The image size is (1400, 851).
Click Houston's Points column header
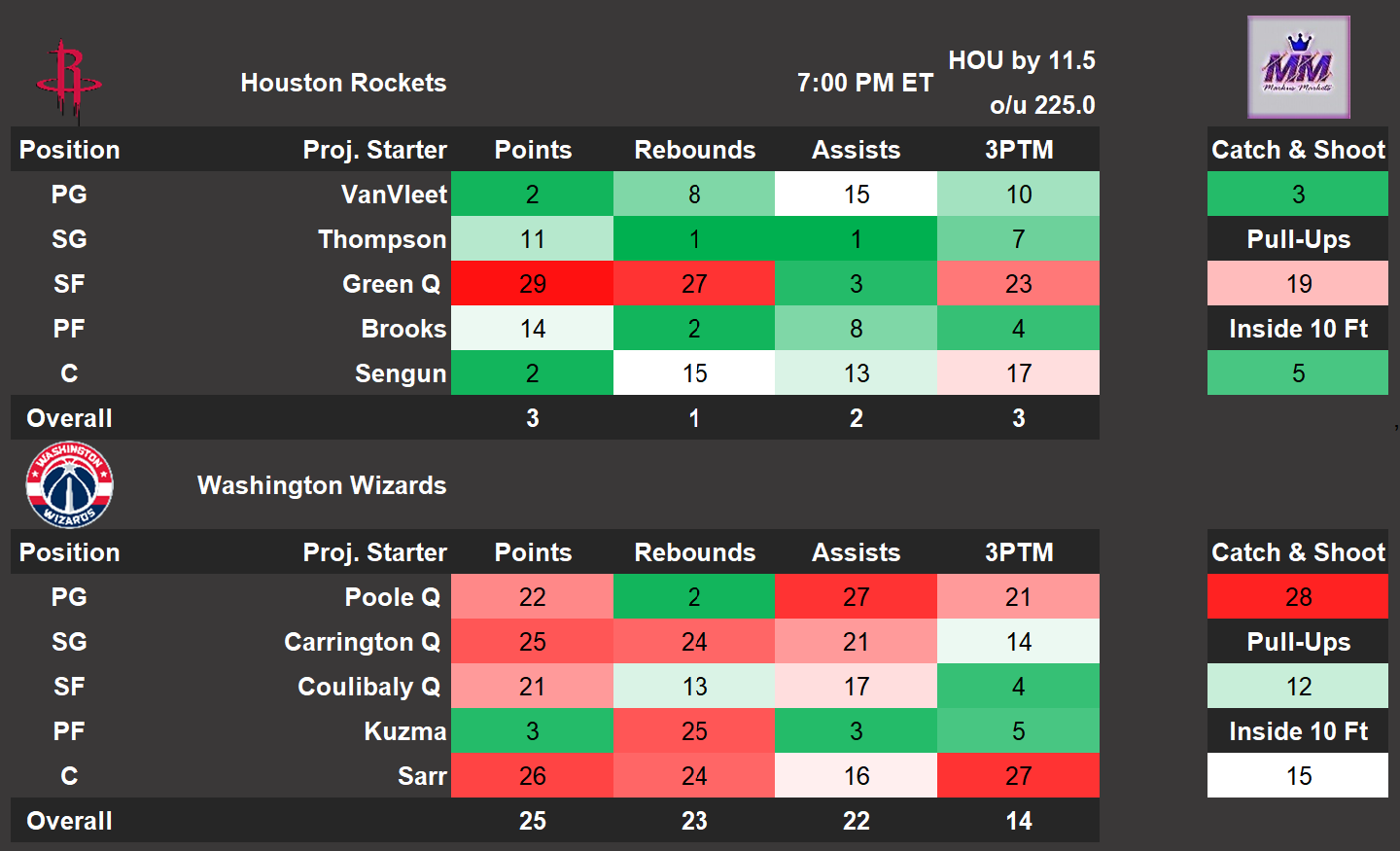pyautogui.click(x=533, y=150)
